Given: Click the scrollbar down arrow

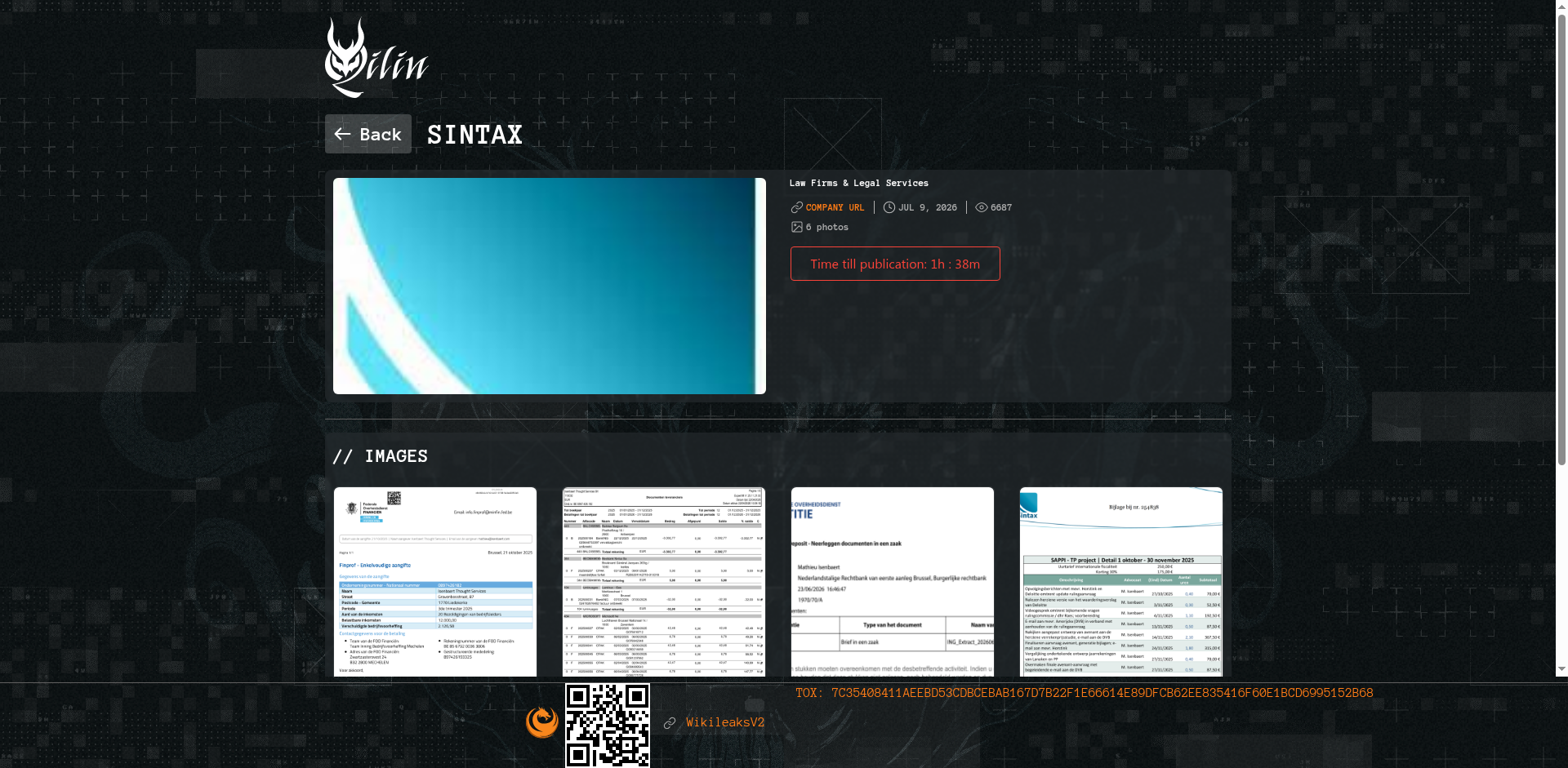Looking at the screenshot, I should click(x=1561, y=669).
